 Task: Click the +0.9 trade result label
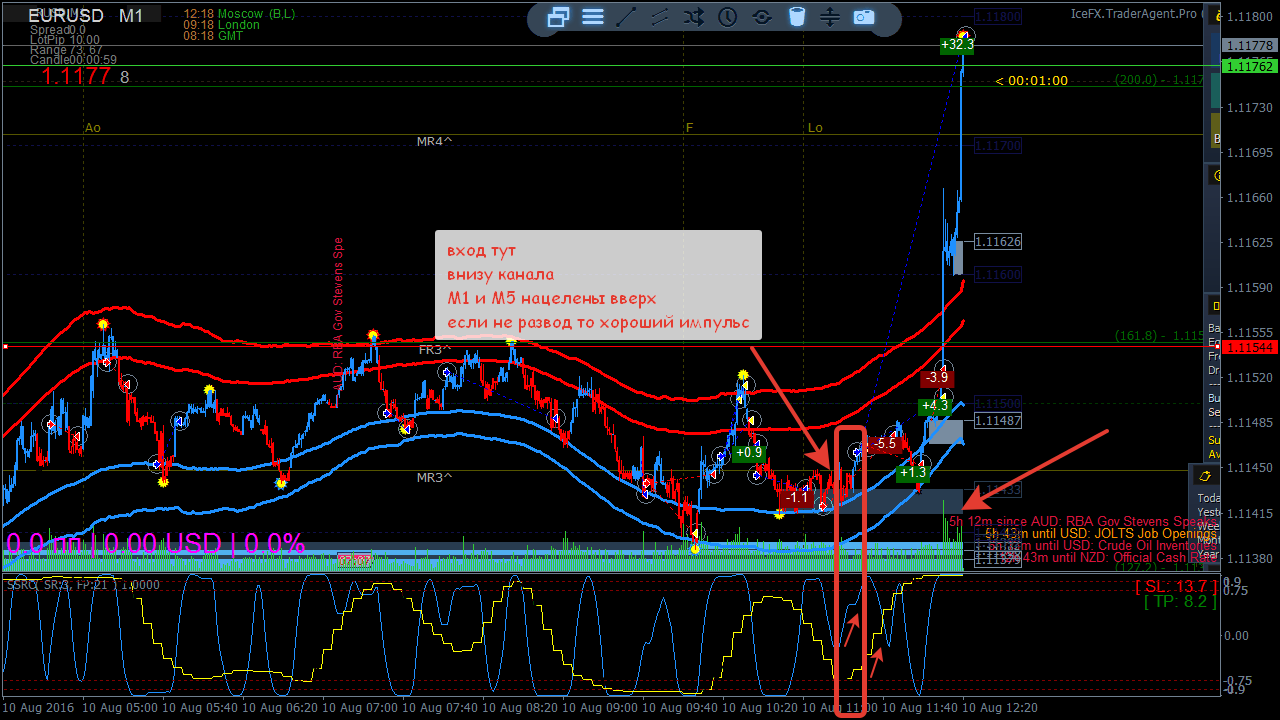click(748, 452)
